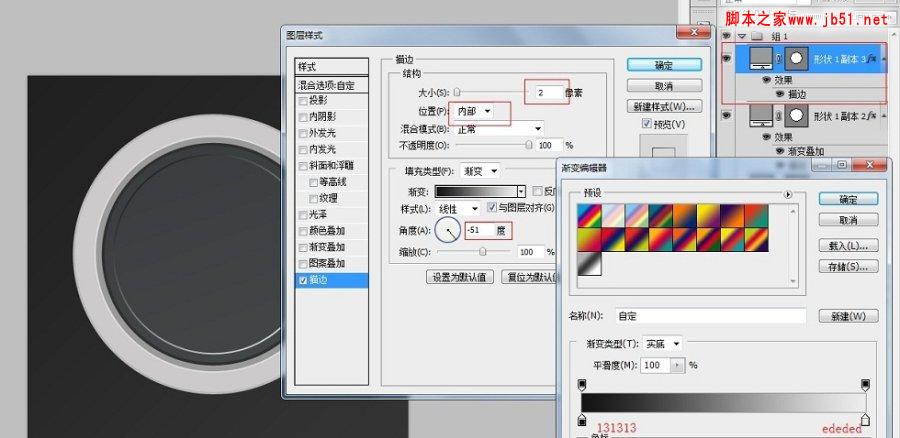Click link icon on 形状 1 副本 2 layer
This screenshot has height=438, width=900.
pos(780,116)
